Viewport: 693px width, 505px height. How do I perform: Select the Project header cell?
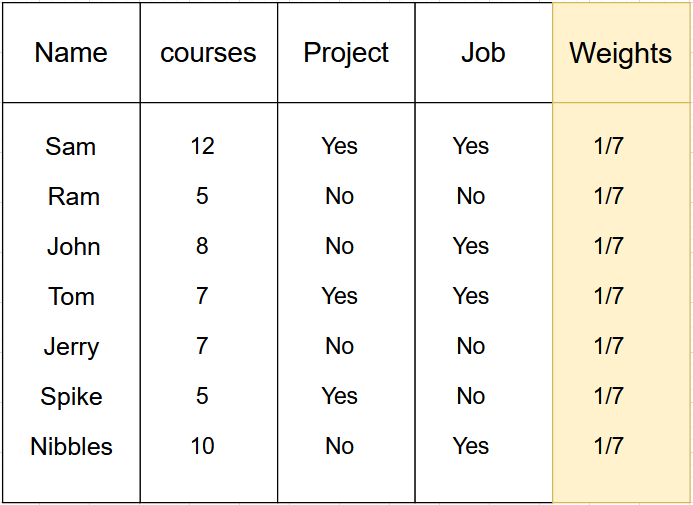346,53
